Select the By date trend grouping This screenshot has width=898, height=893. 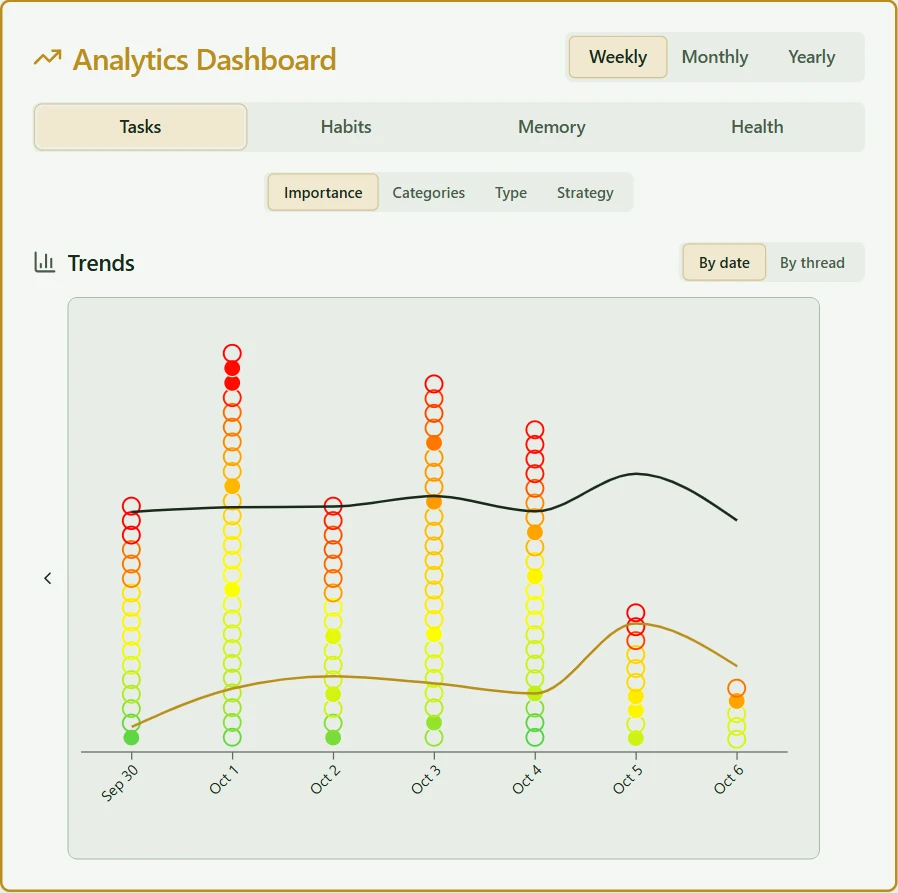pos(724,262)
